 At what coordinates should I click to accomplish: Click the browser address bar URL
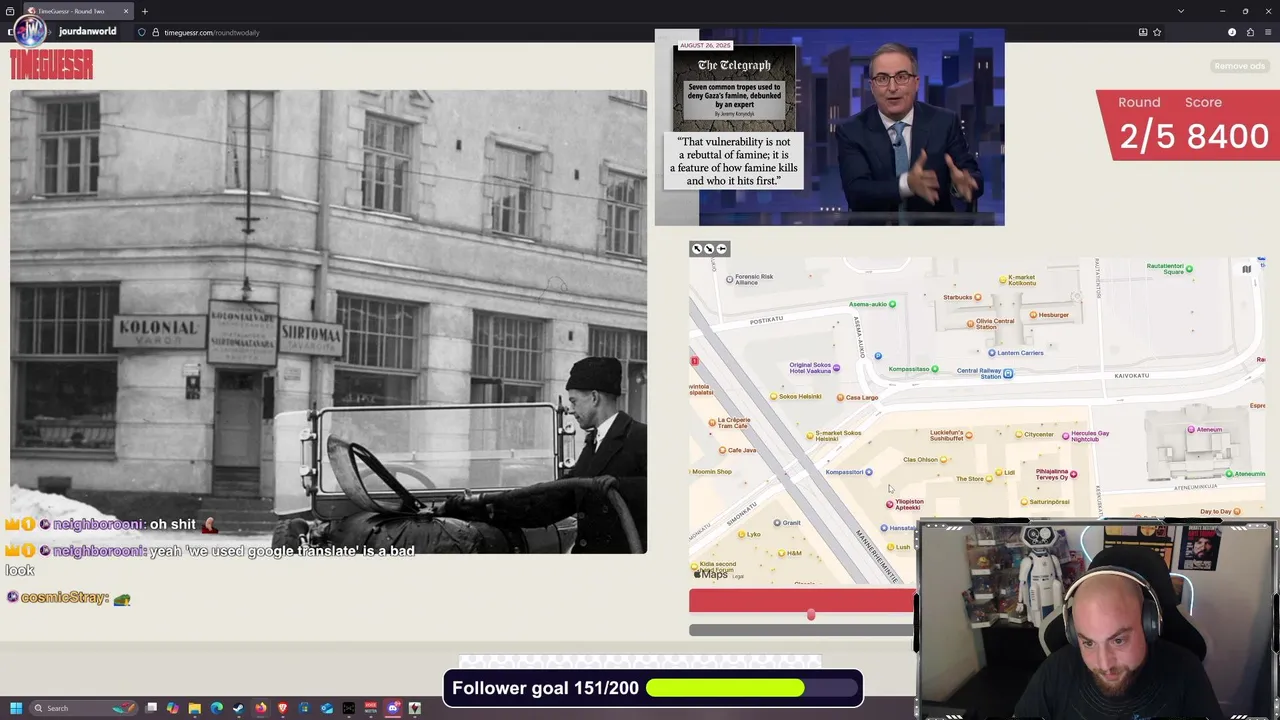click(211, 32)
